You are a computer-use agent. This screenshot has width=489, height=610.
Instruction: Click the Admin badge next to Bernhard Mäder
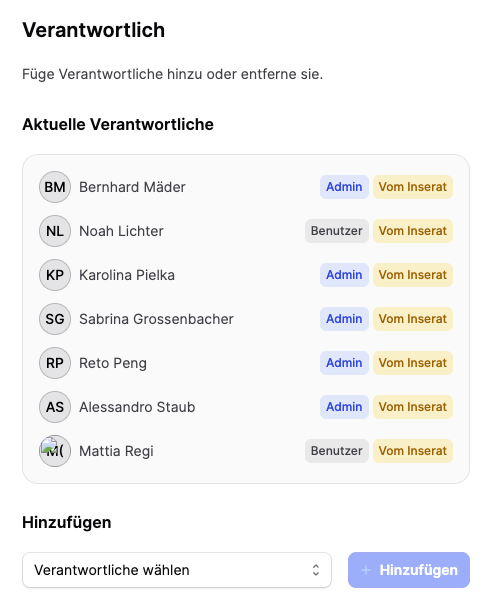click(x=344, y=187)
